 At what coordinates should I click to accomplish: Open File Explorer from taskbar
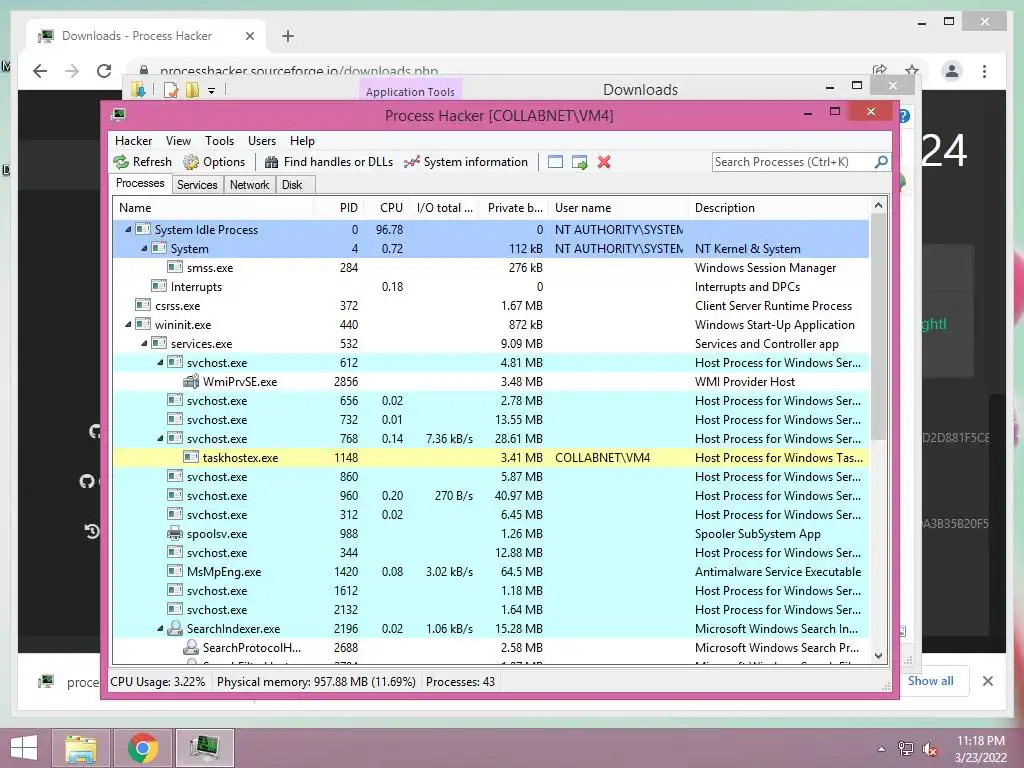pos(81,748)
